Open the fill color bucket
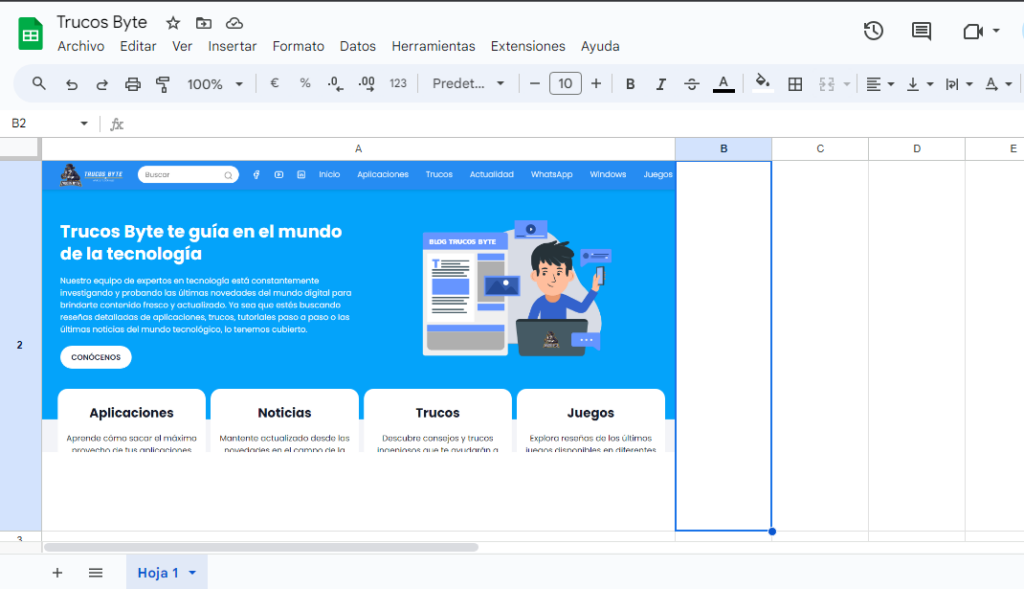 click(762, 84)
